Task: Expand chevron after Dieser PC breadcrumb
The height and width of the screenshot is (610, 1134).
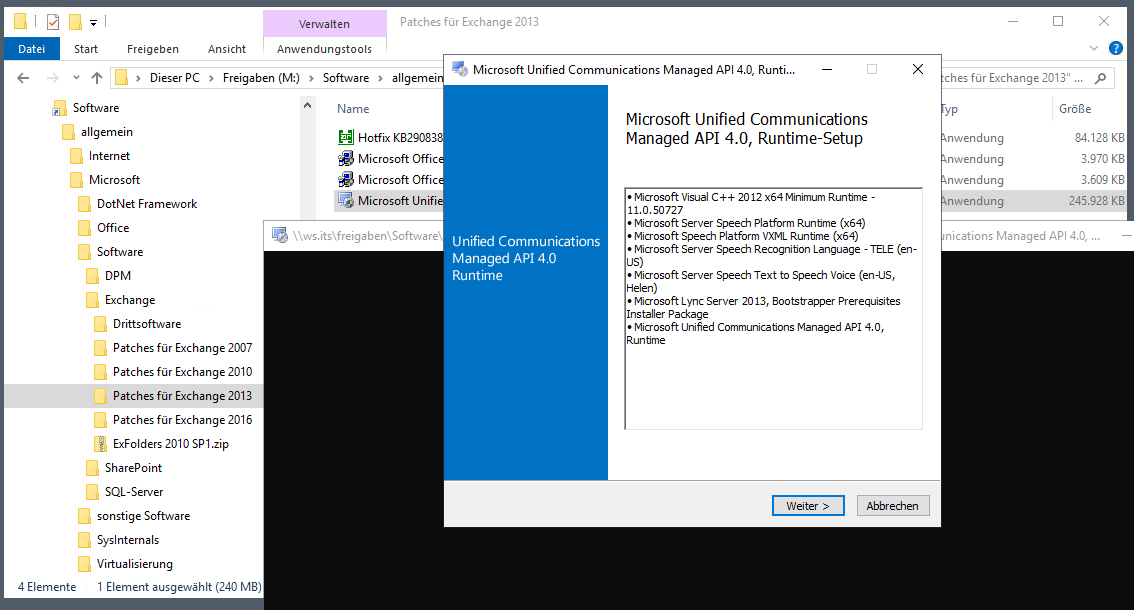Action: (x=211, y=78)
